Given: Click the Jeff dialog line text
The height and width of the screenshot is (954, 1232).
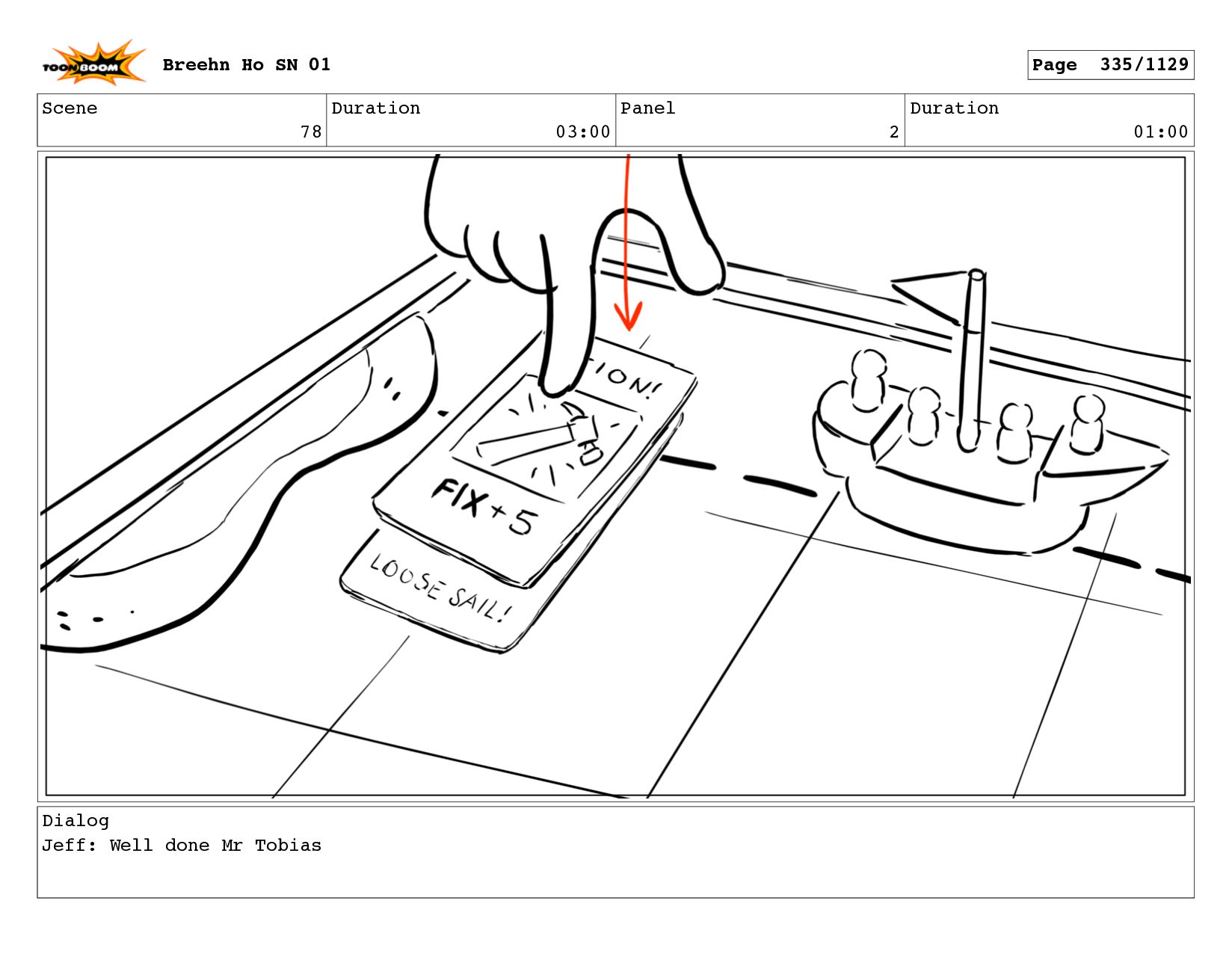Looking at the screenshot, I should [182, 846].
